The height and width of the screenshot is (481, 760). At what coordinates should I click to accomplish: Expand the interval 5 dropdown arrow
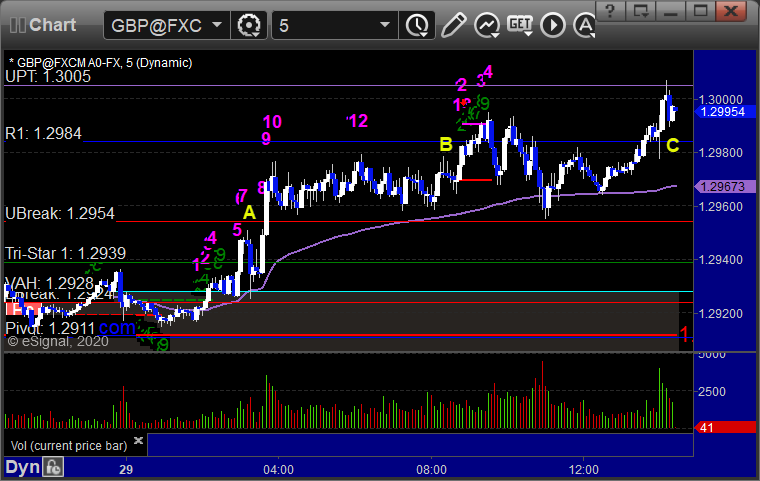[385, 25]
